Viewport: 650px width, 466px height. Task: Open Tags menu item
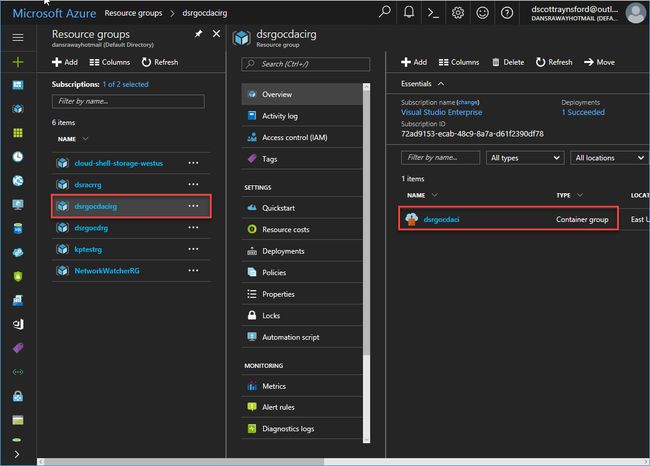302,159
